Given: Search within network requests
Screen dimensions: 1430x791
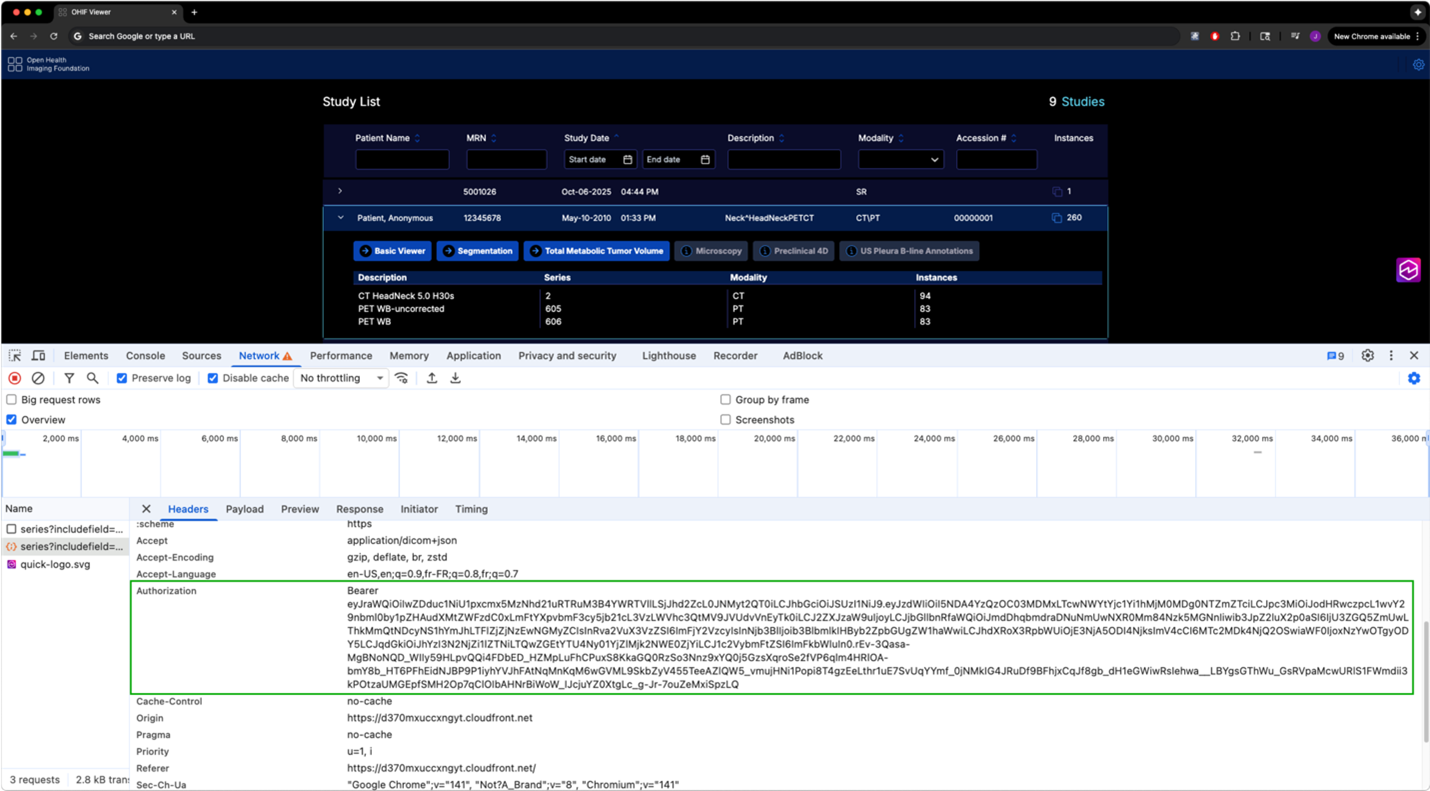Looking at the screenshot, I should pyautogui.click(x=92, y=378).
